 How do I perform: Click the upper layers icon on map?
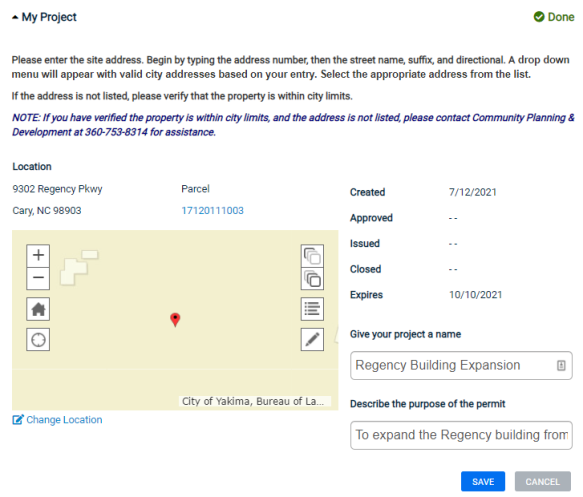coord(312,256)
